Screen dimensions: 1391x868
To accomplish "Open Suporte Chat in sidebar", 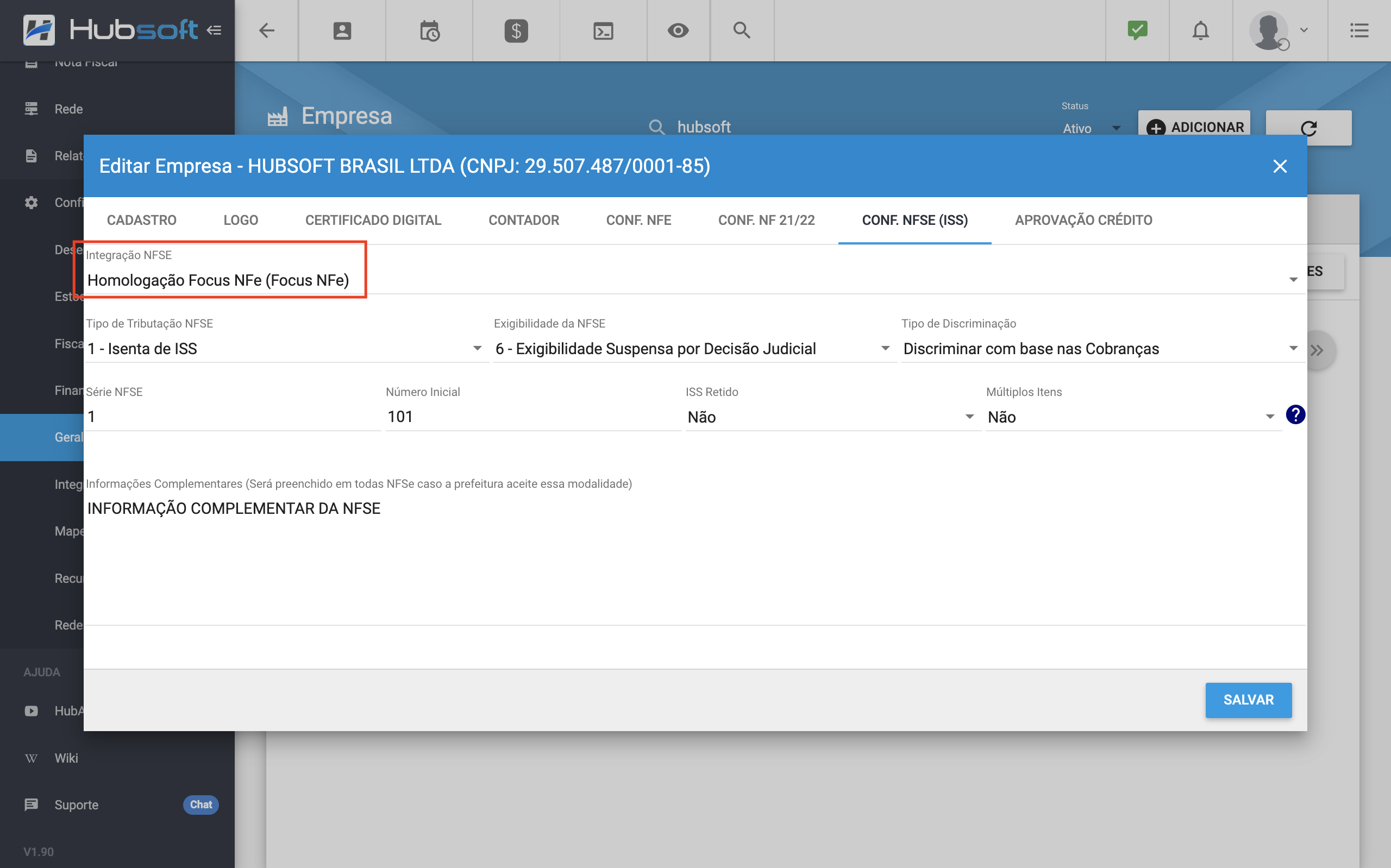I will [x=77, y=805].
